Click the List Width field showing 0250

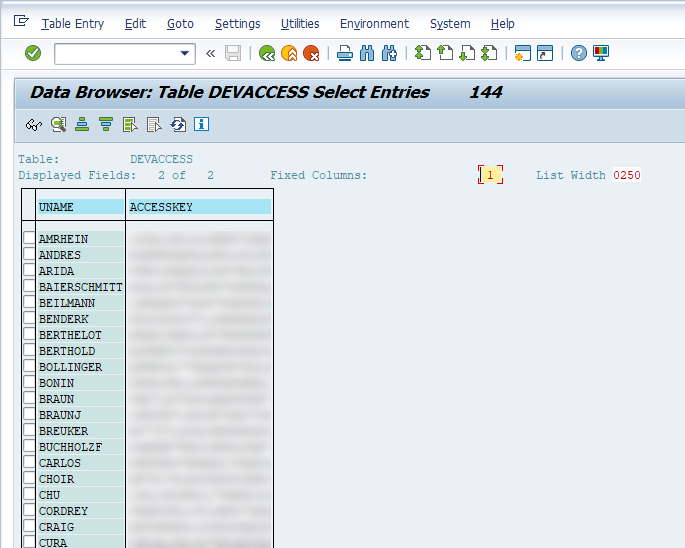627,175
